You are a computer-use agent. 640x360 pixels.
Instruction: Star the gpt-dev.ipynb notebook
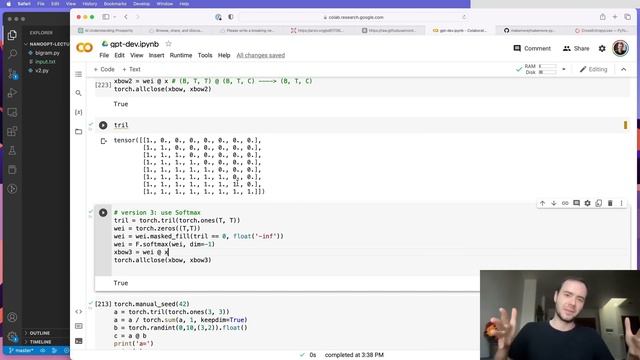point(168,44)
